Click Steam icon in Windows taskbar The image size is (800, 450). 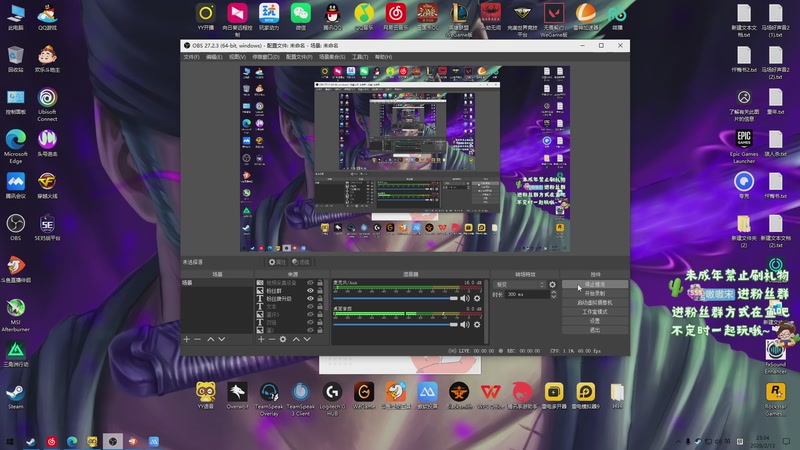31,441
